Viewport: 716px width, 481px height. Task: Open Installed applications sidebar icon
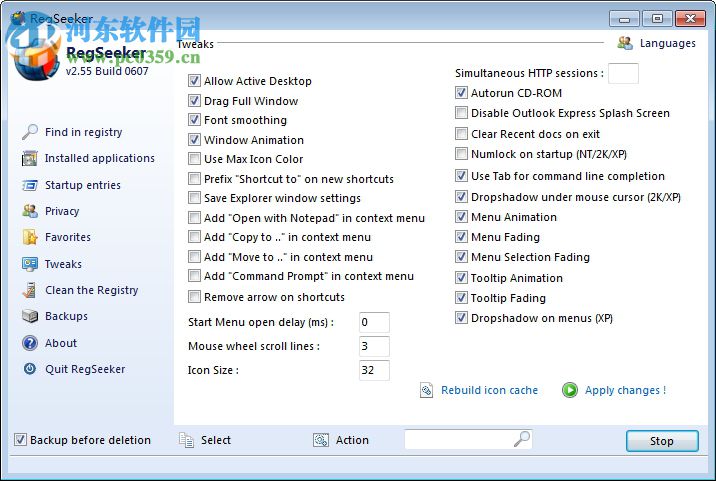coord(29,159)
